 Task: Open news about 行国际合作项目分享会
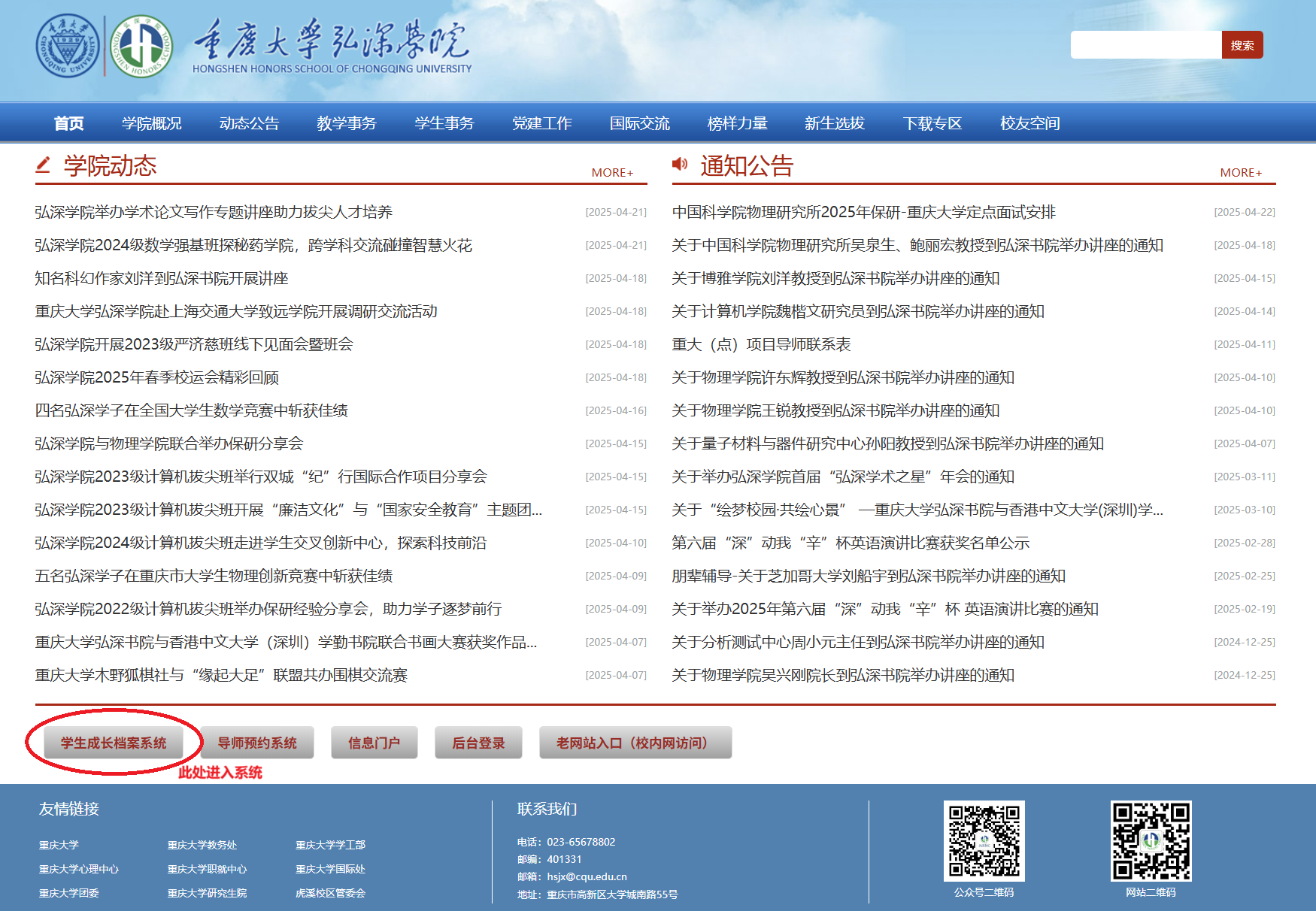click(x=261, y=477)
